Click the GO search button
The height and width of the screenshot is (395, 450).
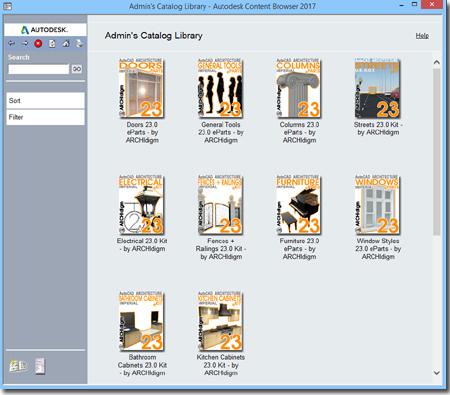click(77, 69)
